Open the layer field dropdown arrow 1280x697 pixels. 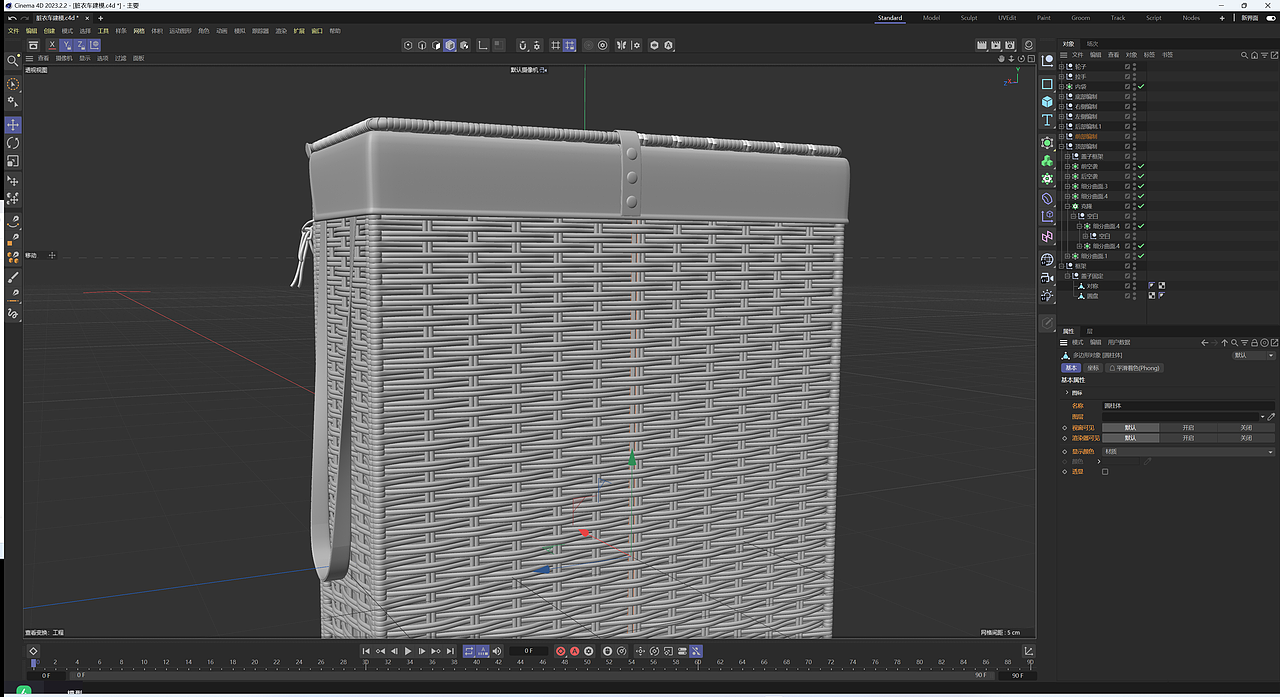1262,417
